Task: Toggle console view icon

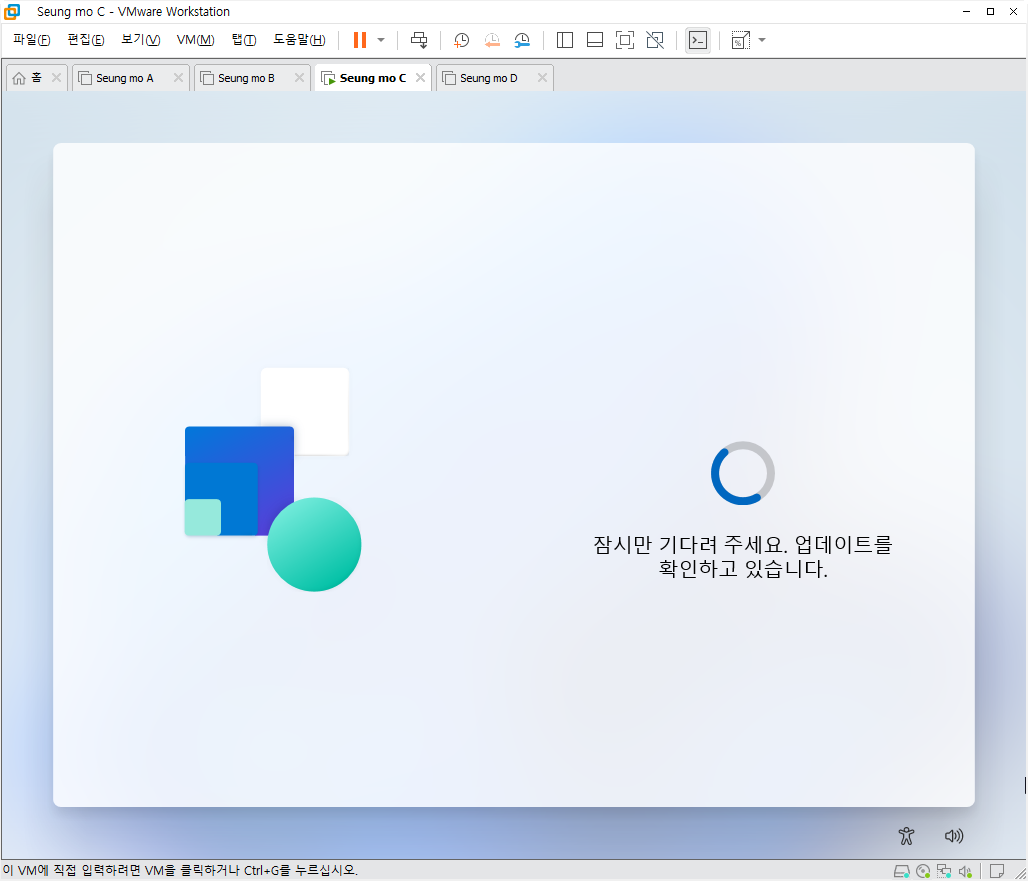Action: pos(698,40)
